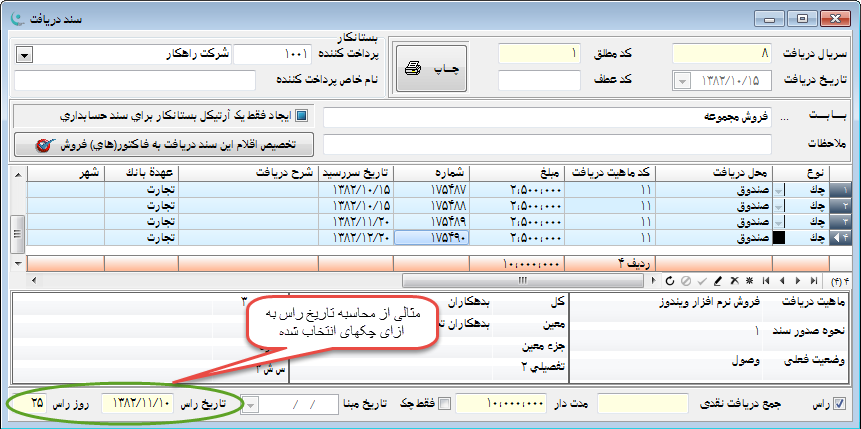Expand the تاریخ مبنا date dropdown

(249, 403)
